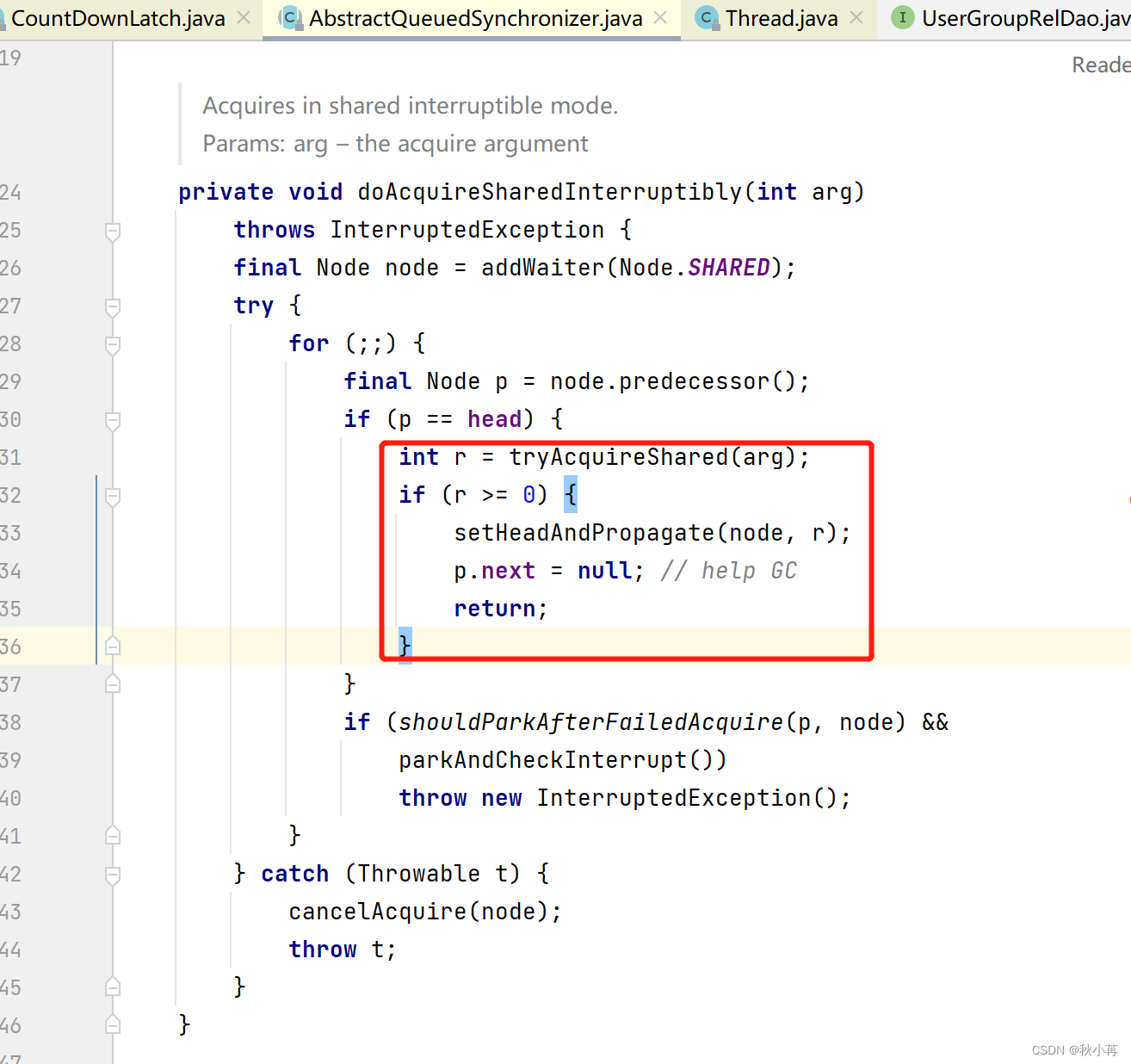
Task: Switch to the CountDownLatch.java tab
Action: click(118, 18)
